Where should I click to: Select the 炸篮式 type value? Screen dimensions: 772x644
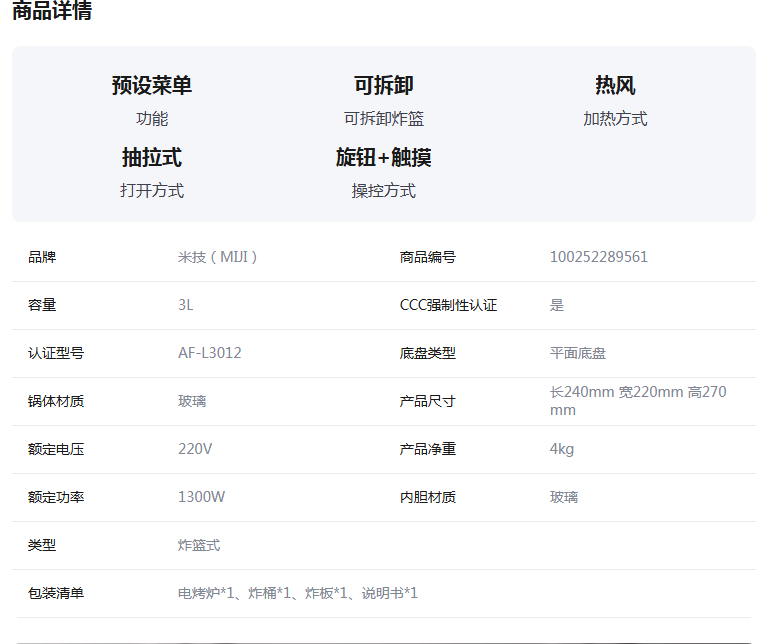[199, 545]
